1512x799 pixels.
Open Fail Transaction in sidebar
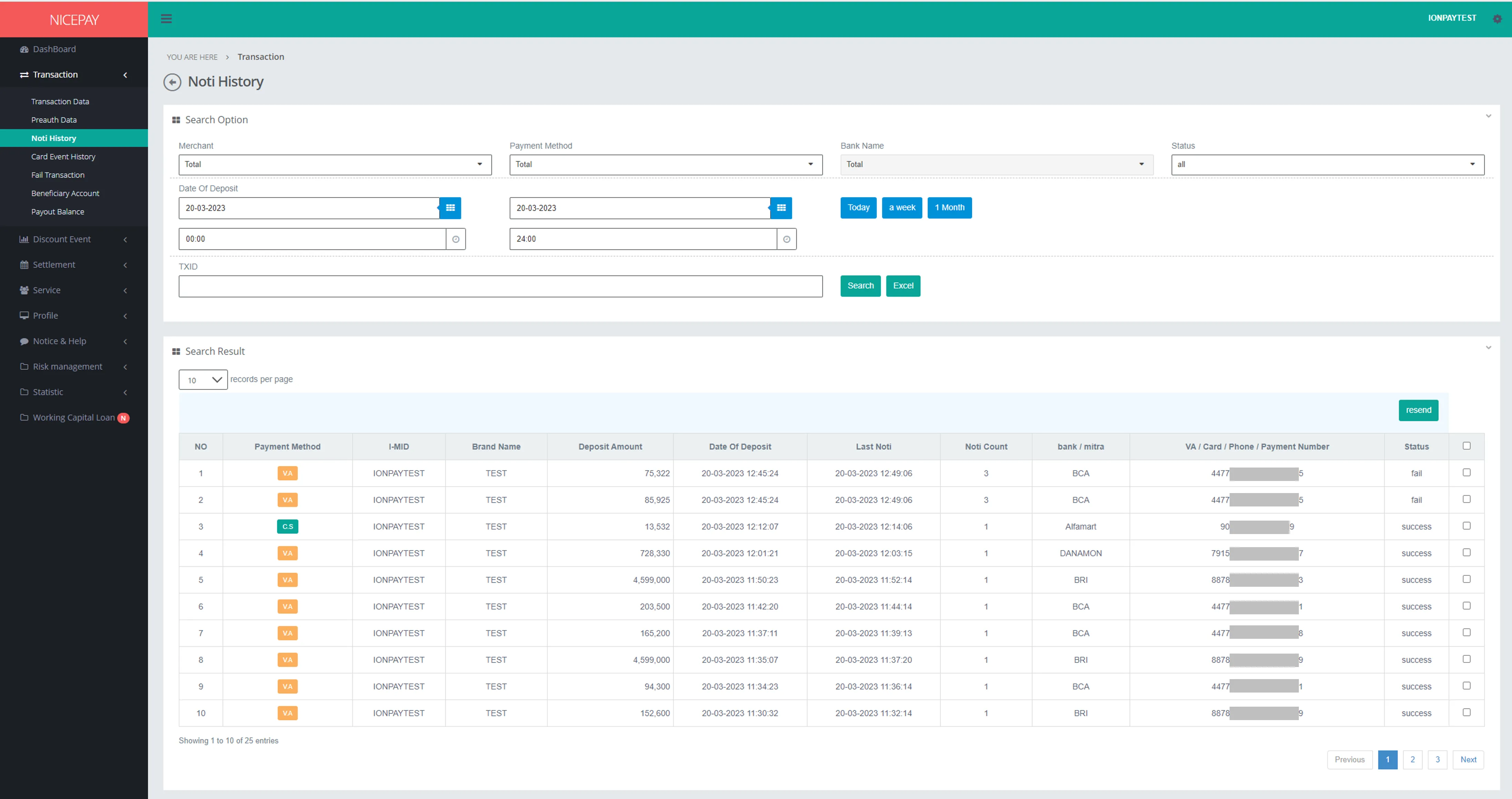click(x=58, y=175)
